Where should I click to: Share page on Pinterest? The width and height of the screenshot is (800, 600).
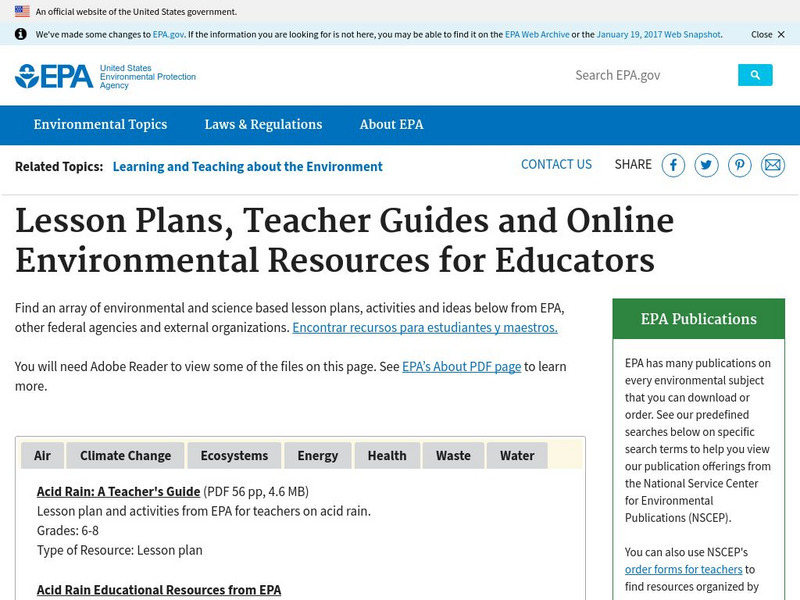tap(740, 165)
